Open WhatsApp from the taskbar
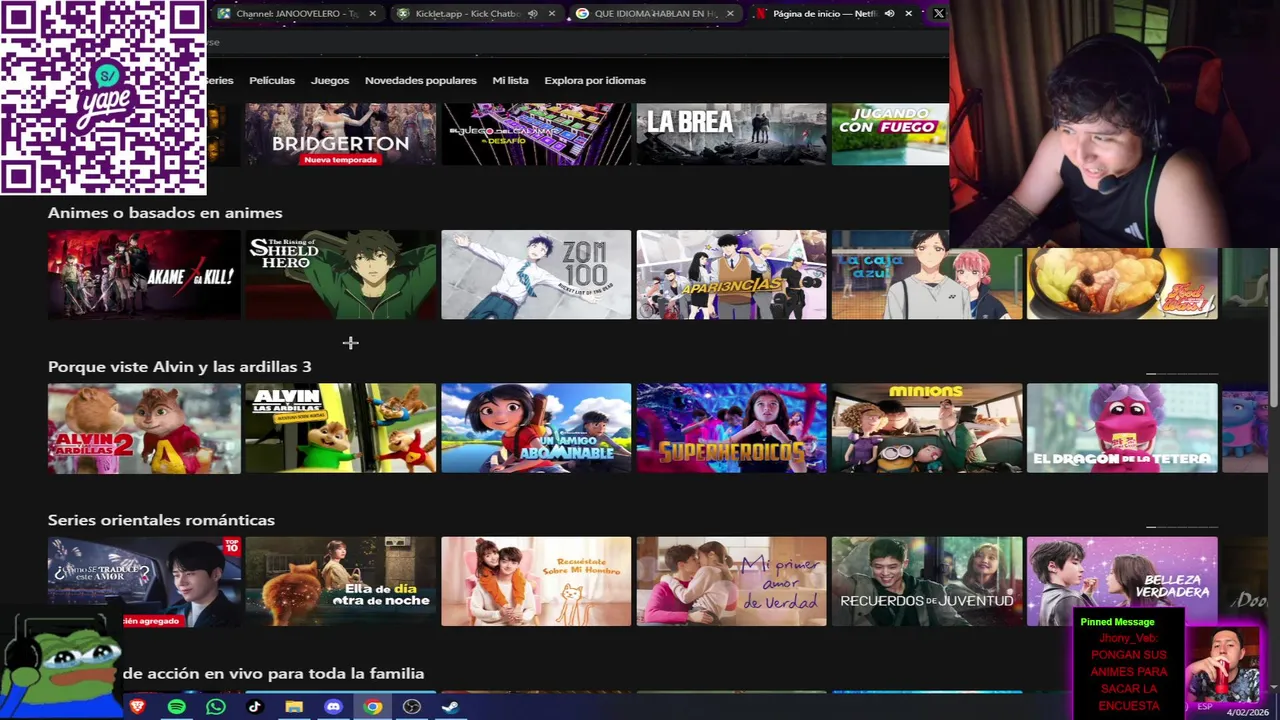 click(216, 707)
